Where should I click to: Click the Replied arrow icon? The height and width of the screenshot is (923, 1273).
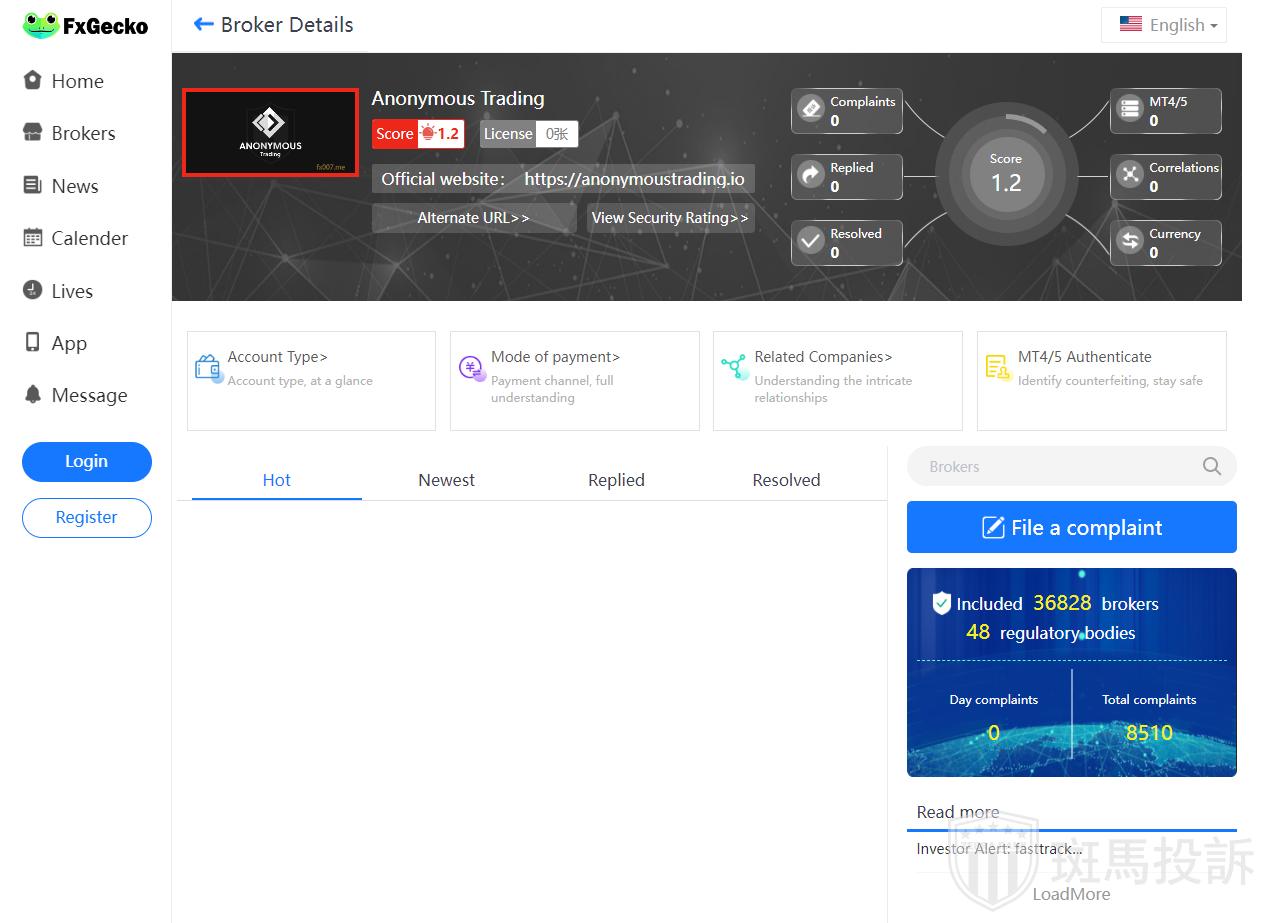pyautogui.click(x=811, y=176)
